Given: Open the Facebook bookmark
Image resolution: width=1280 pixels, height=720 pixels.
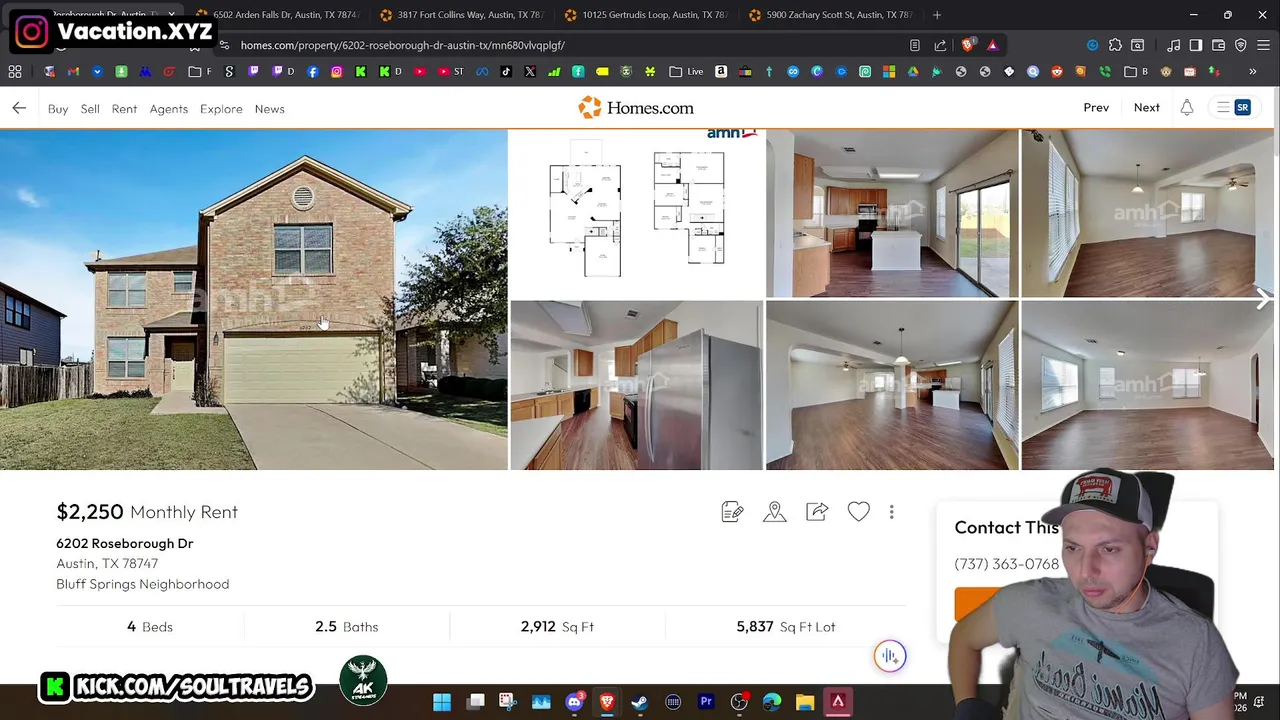Looking at the screenshot, I should (x=312, y=72).
